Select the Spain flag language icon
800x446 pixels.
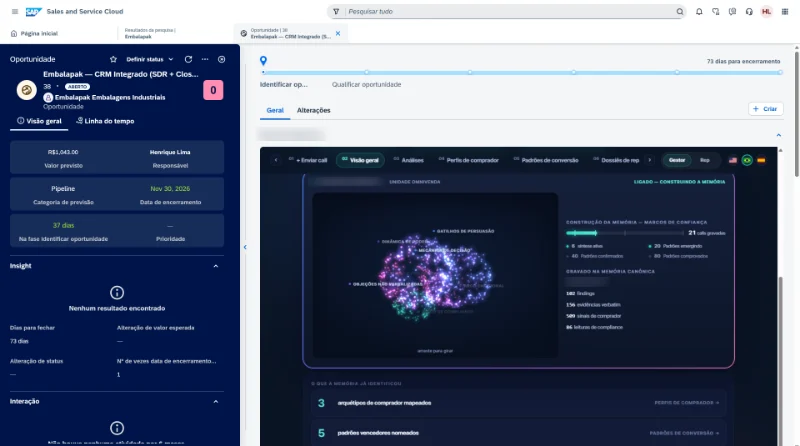[x=761, y=160]
